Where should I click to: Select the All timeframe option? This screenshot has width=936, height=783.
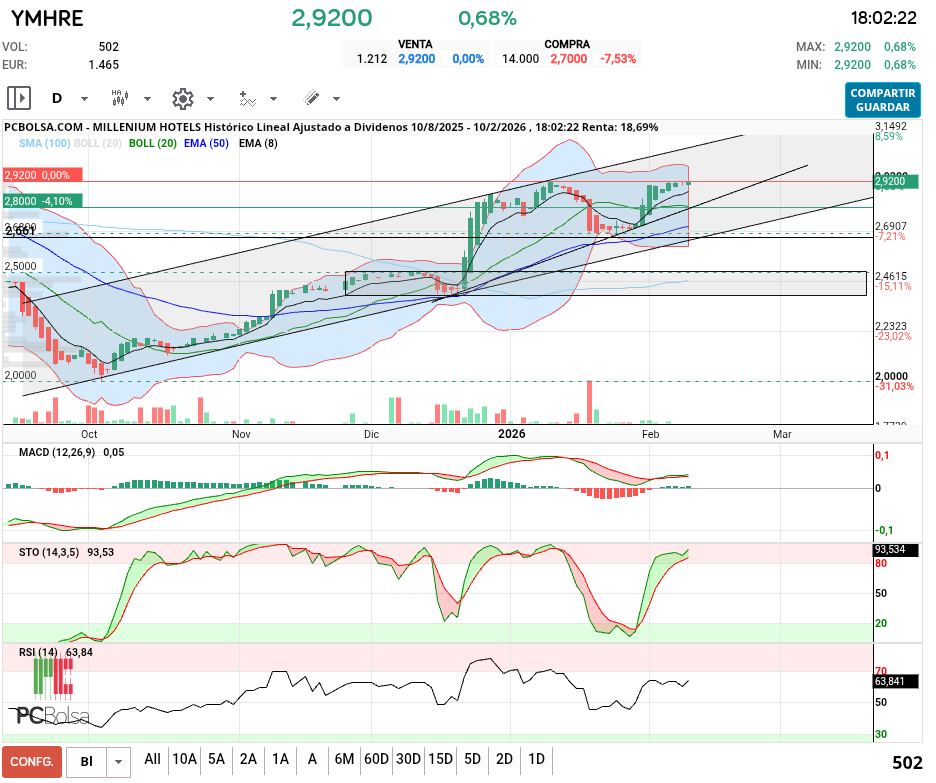[153, 760]
